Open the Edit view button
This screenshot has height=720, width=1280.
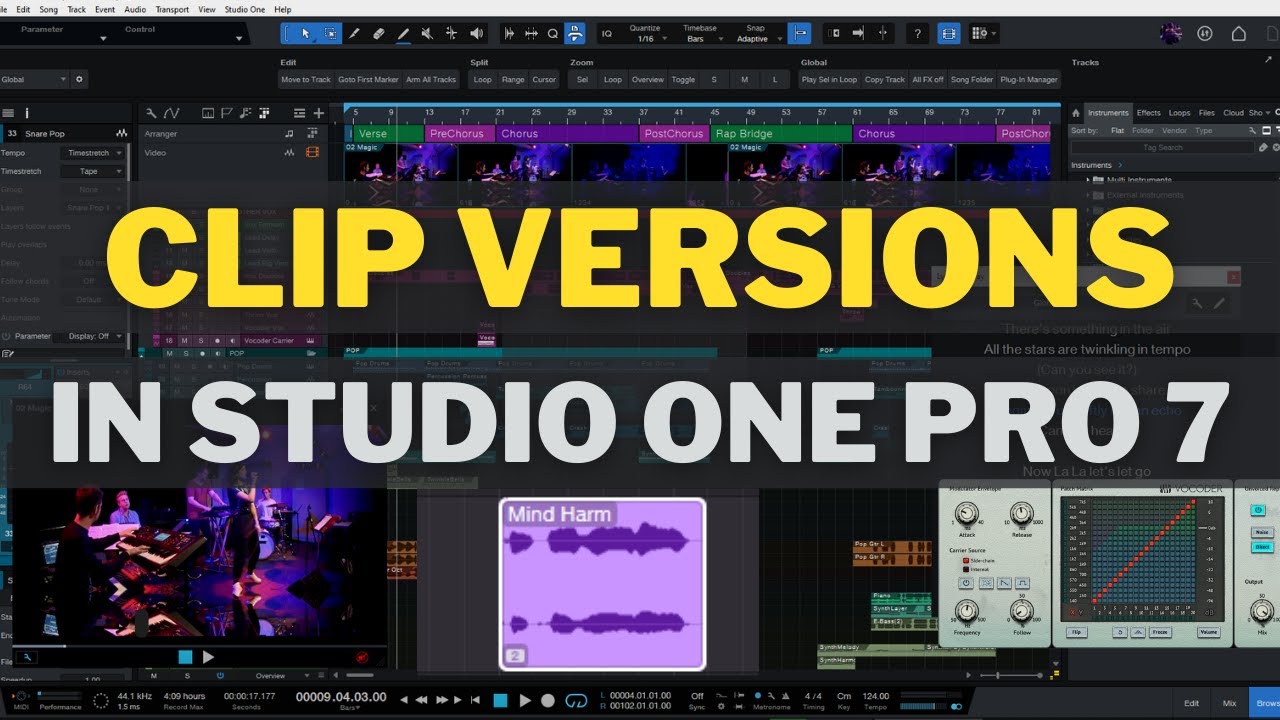1191,703
